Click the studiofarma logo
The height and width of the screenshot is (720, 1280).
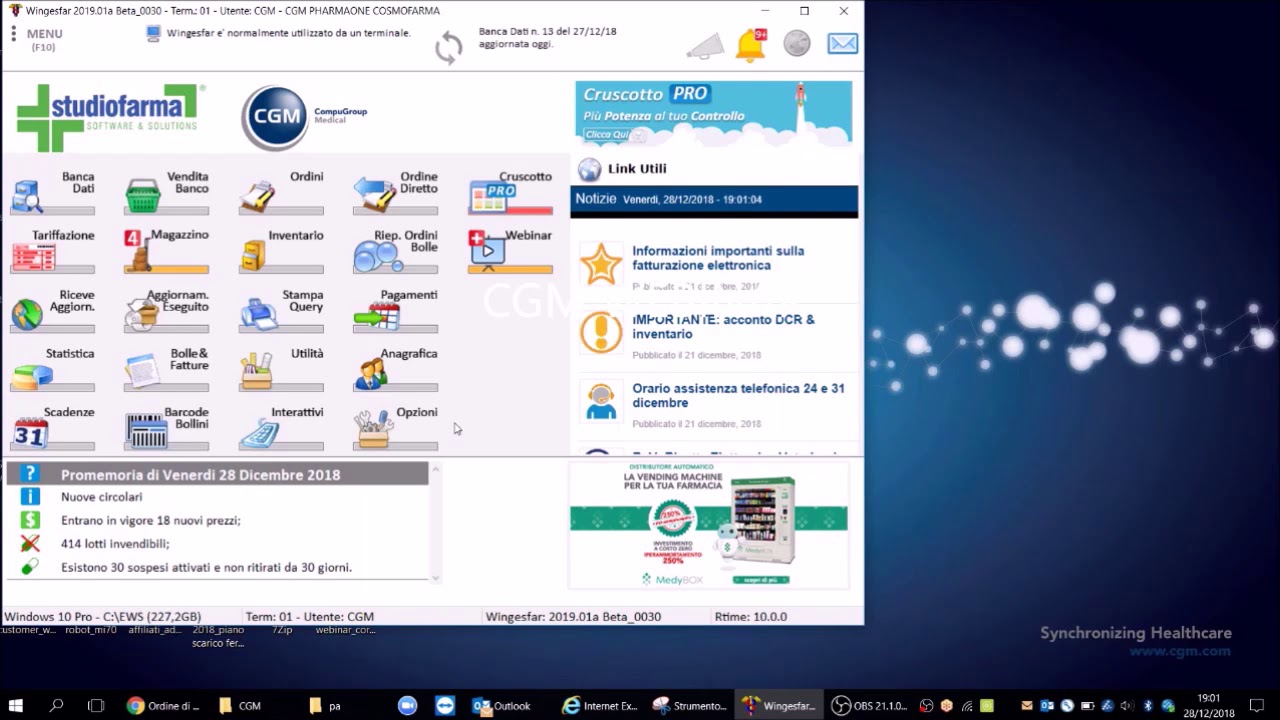pos(110,117)
